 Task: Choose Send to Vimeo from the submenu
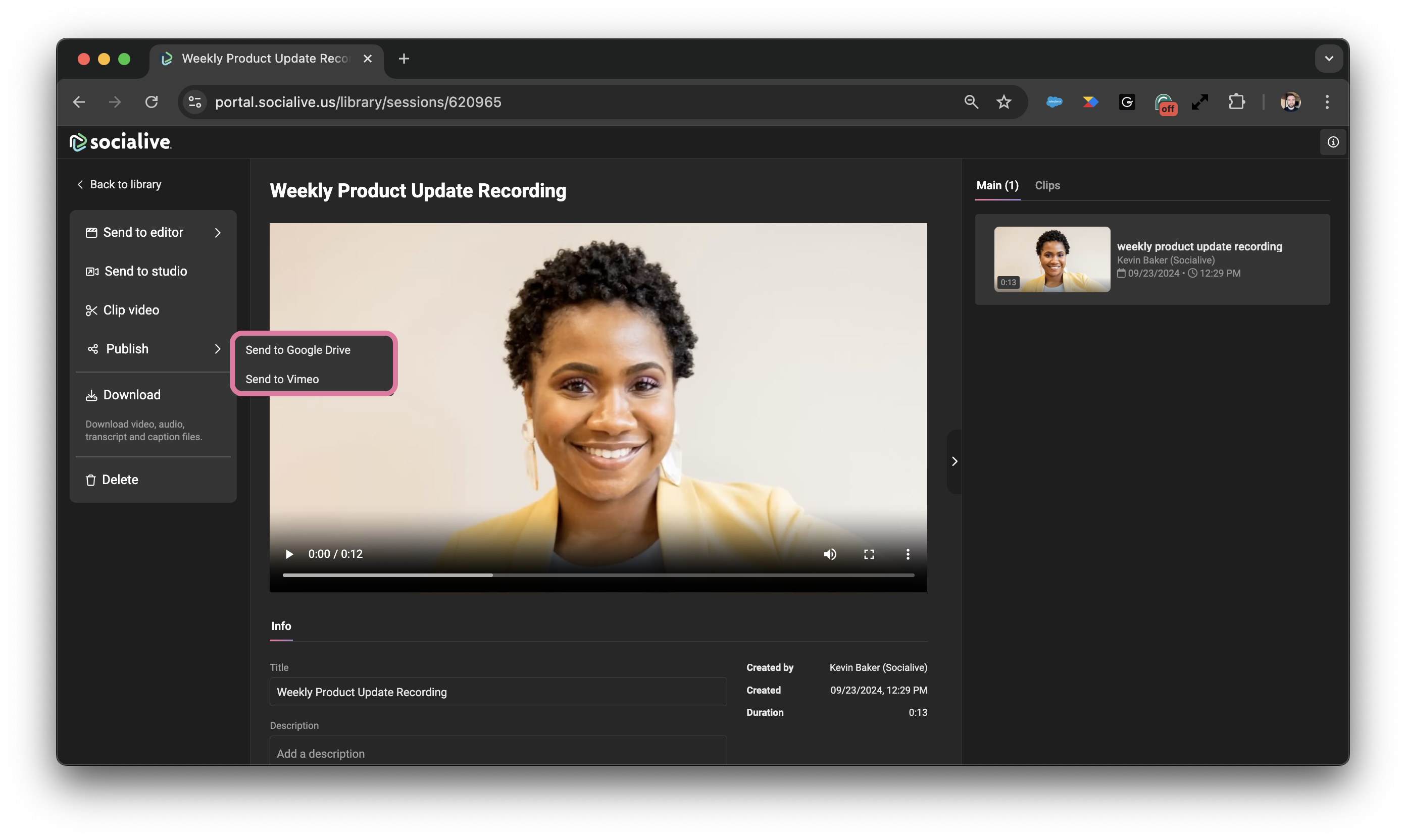click(x=282, y=379)
